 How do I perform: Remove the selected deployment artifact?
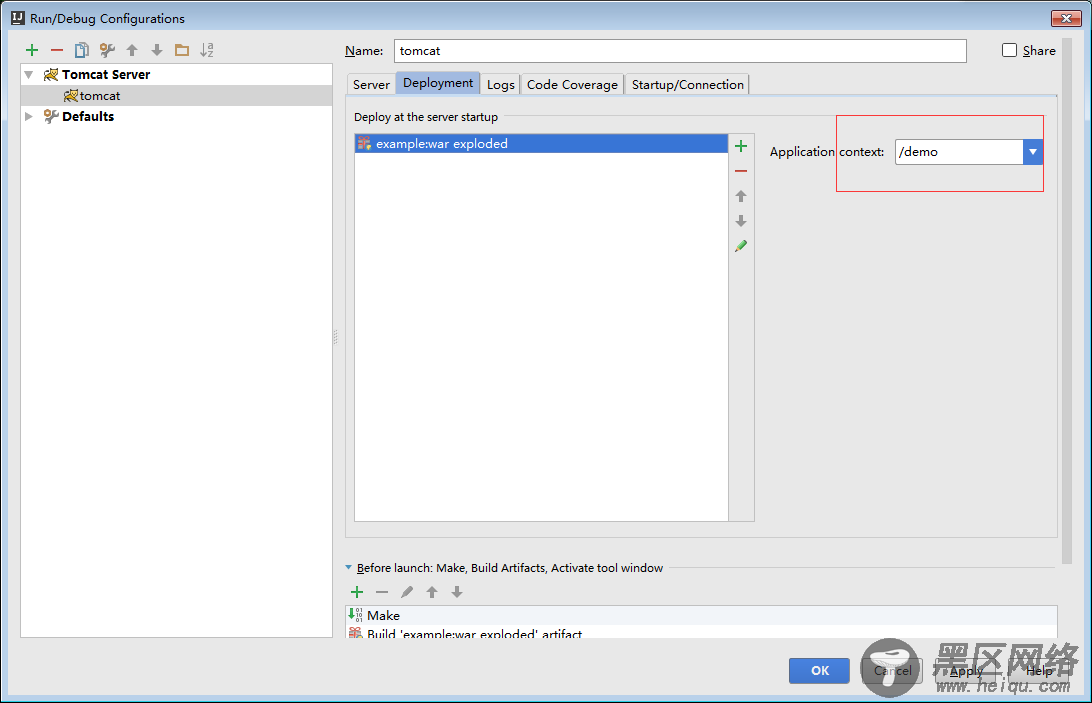741,171
